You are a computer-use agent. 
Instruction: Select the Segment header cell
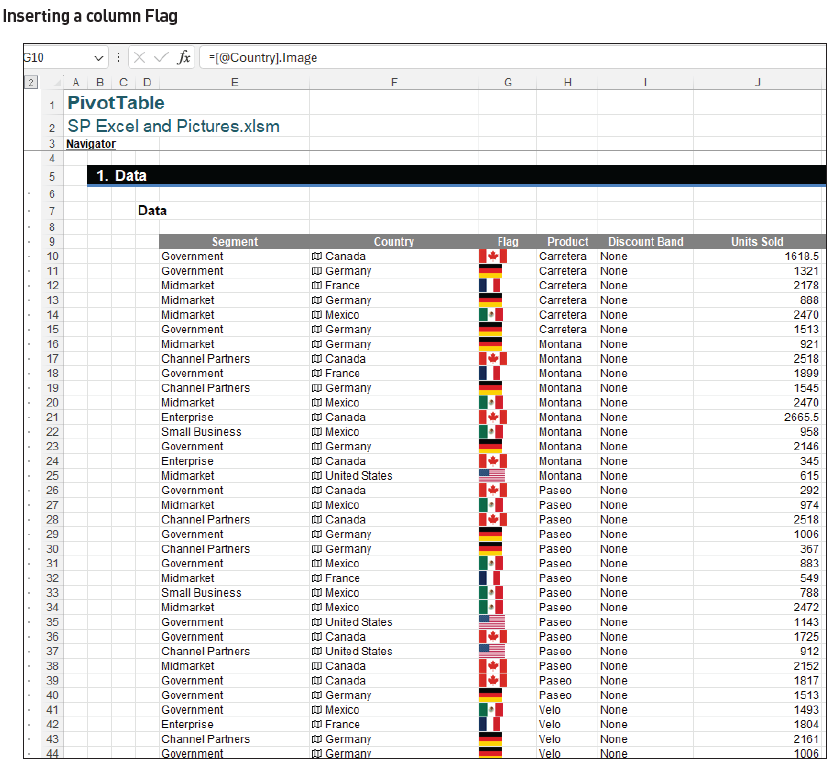pos(234,241)
